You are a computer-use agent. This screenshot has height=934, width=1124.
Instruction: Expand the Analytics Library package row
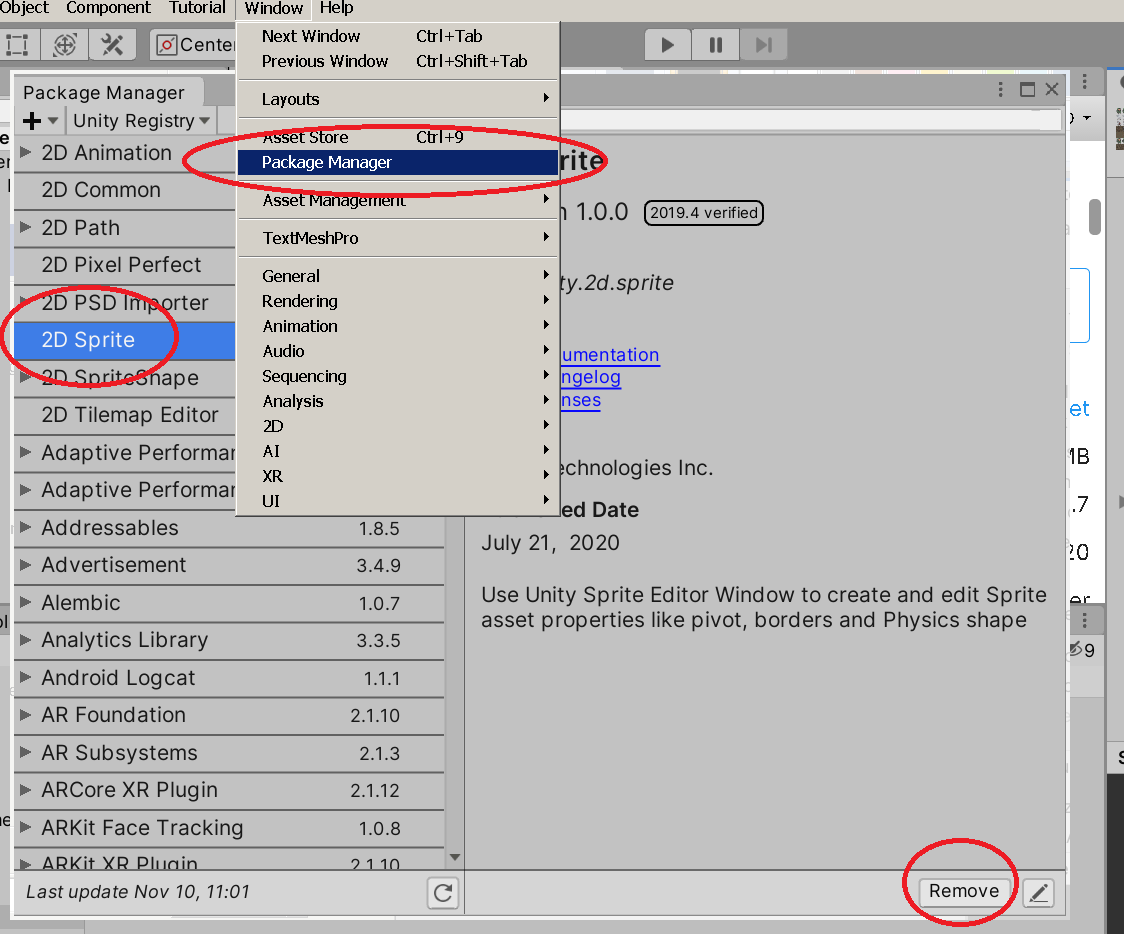tap(26, 639)
